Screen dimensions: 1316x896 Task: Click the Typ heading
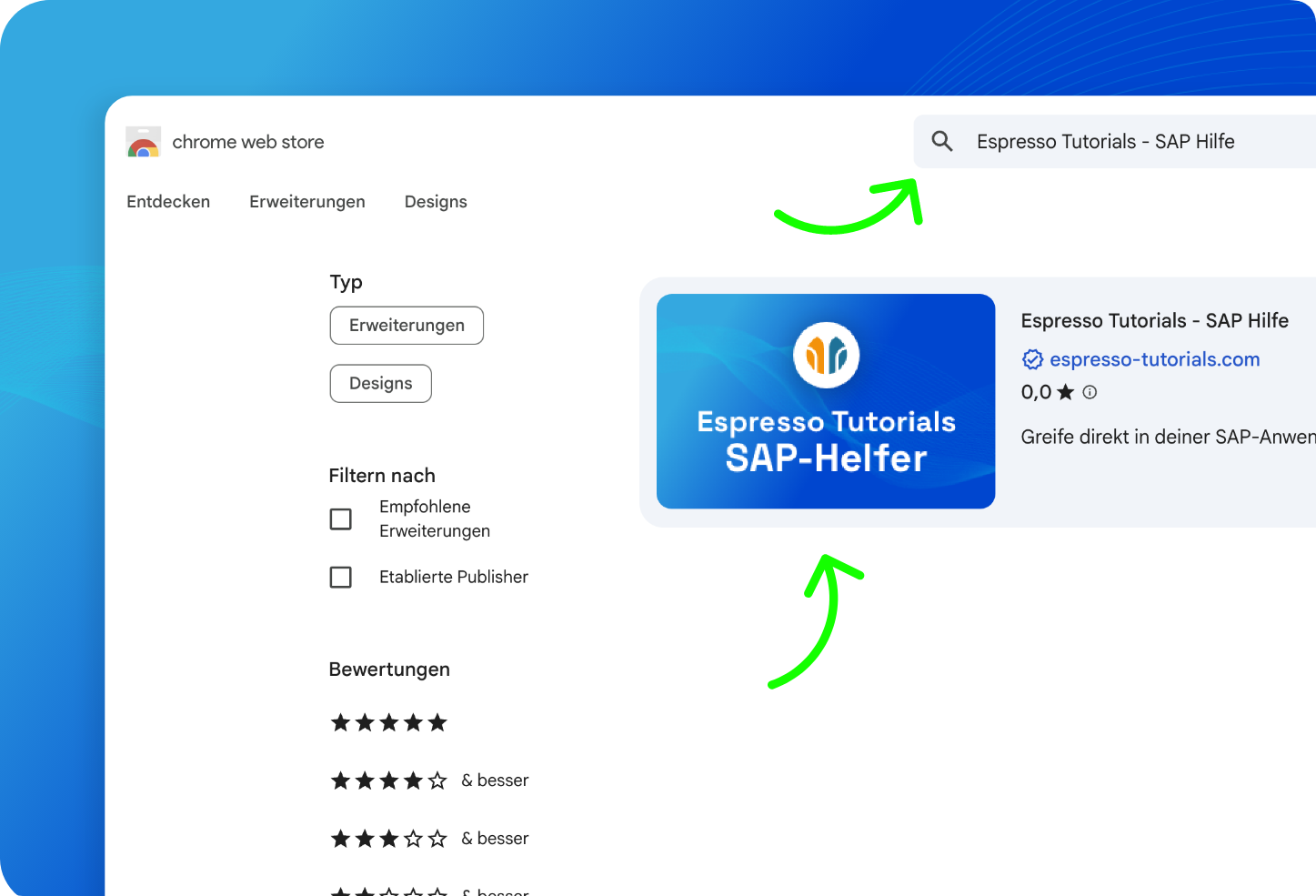346,282
